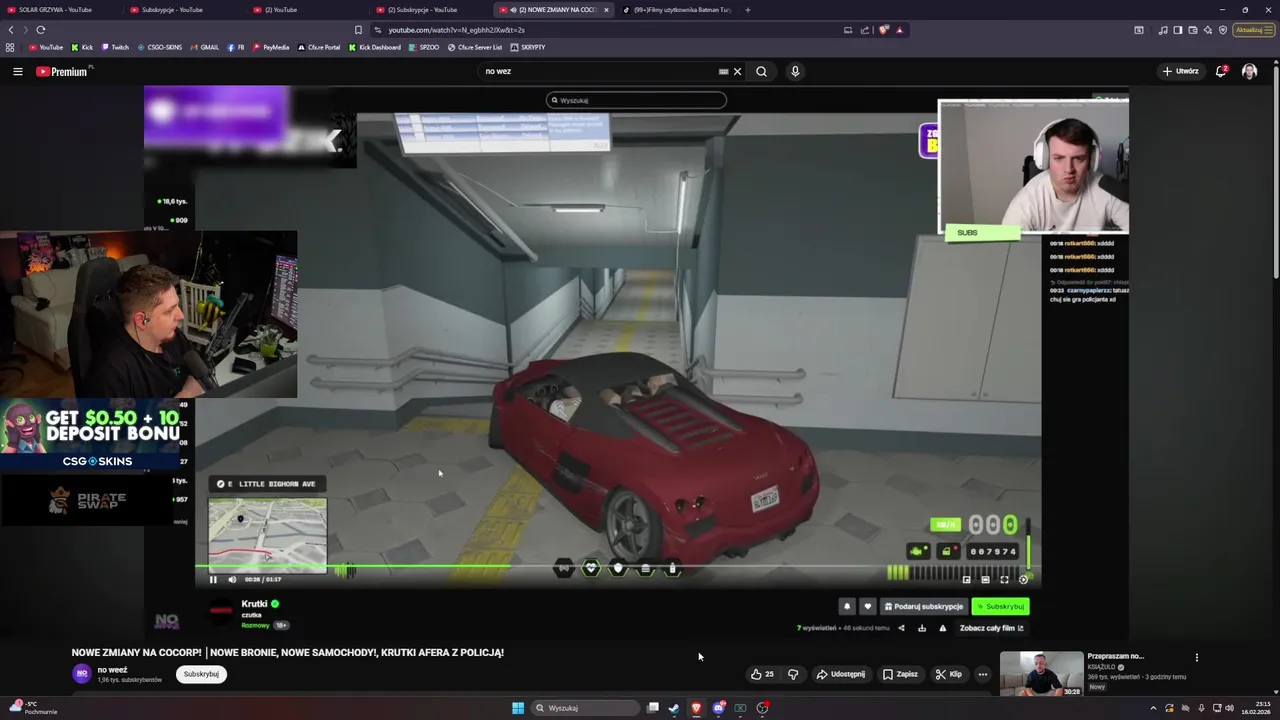
Task: Click the Brave Shields lion icon
Action: (883, 30)
